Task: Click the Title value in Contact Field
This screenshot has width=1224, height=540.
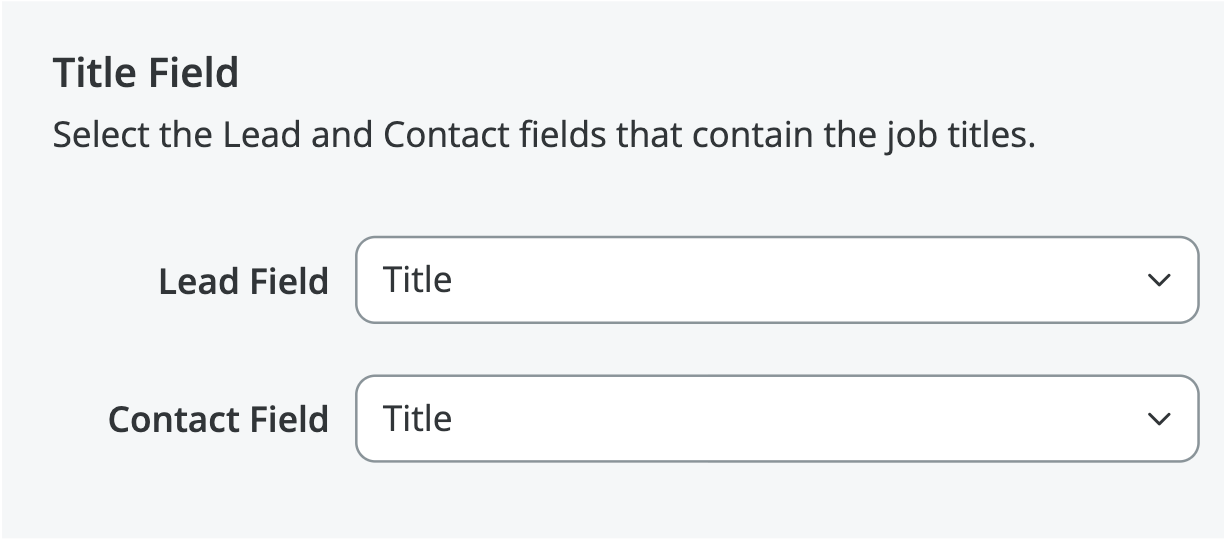Action: (418, 418)
